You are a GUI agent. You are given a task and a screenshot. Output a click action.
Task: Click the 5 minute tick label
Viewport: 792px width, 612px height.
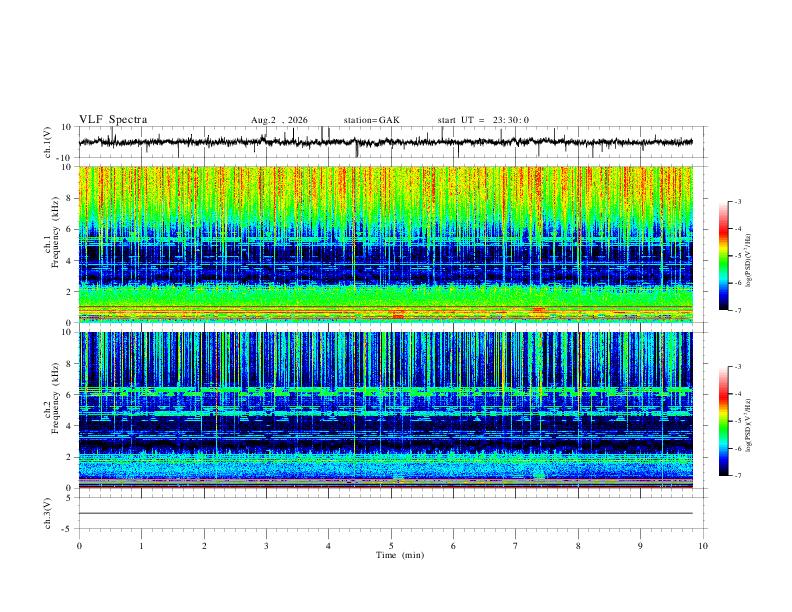(x=391, y=546)
